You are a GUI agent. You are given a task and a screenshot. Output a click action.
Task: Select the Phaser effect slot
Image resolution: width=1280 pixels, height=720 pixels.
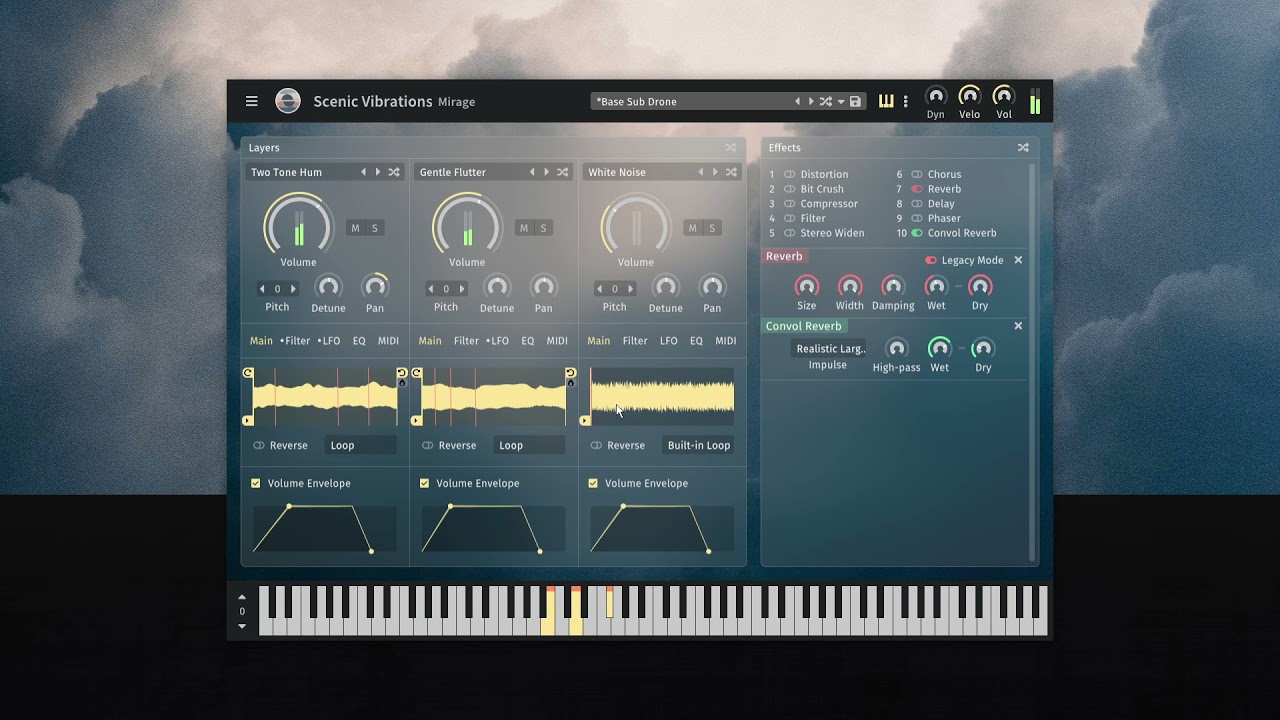[x=943, y=218]
